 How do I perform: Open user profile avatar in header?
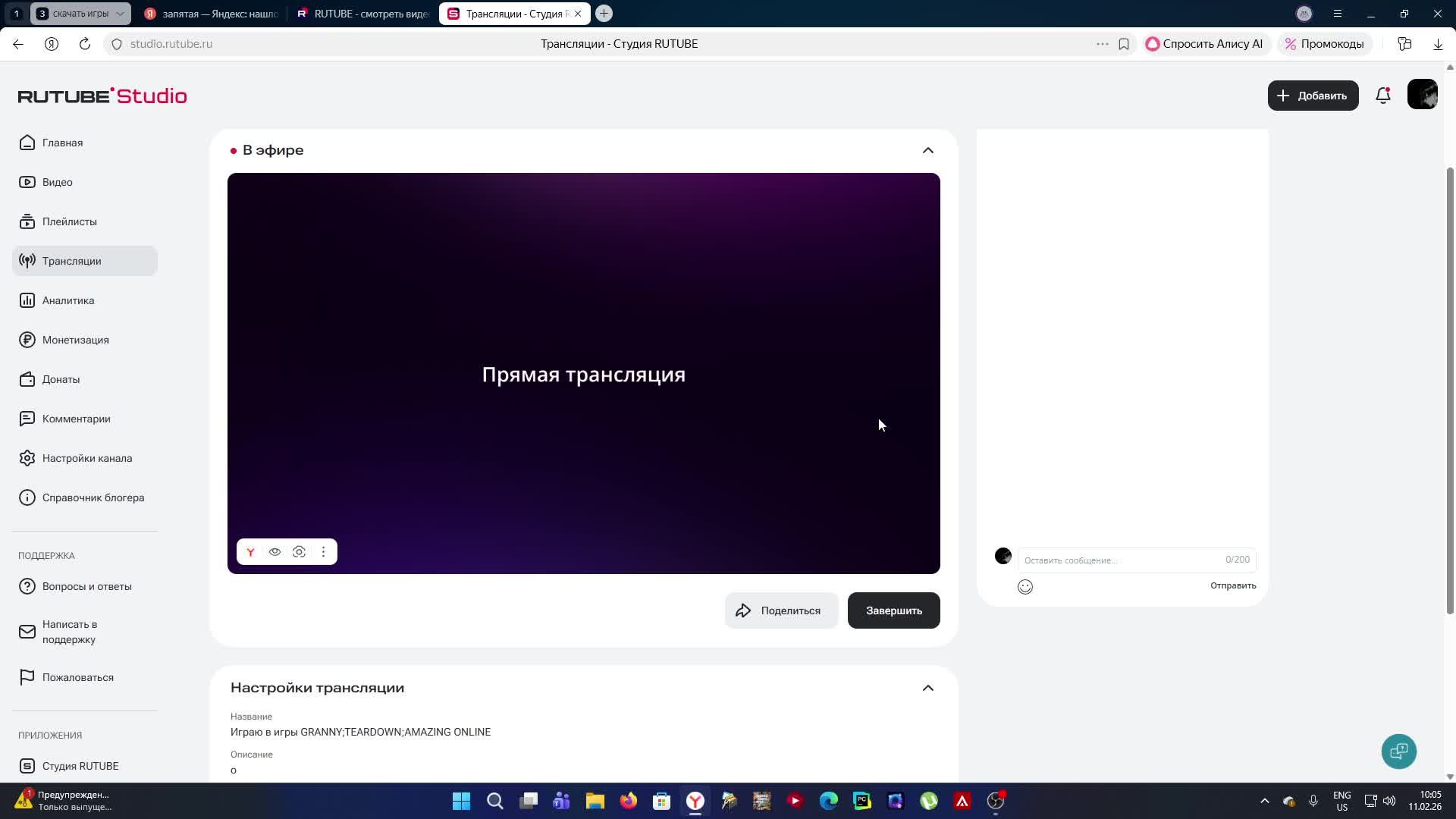point(1422,95)
